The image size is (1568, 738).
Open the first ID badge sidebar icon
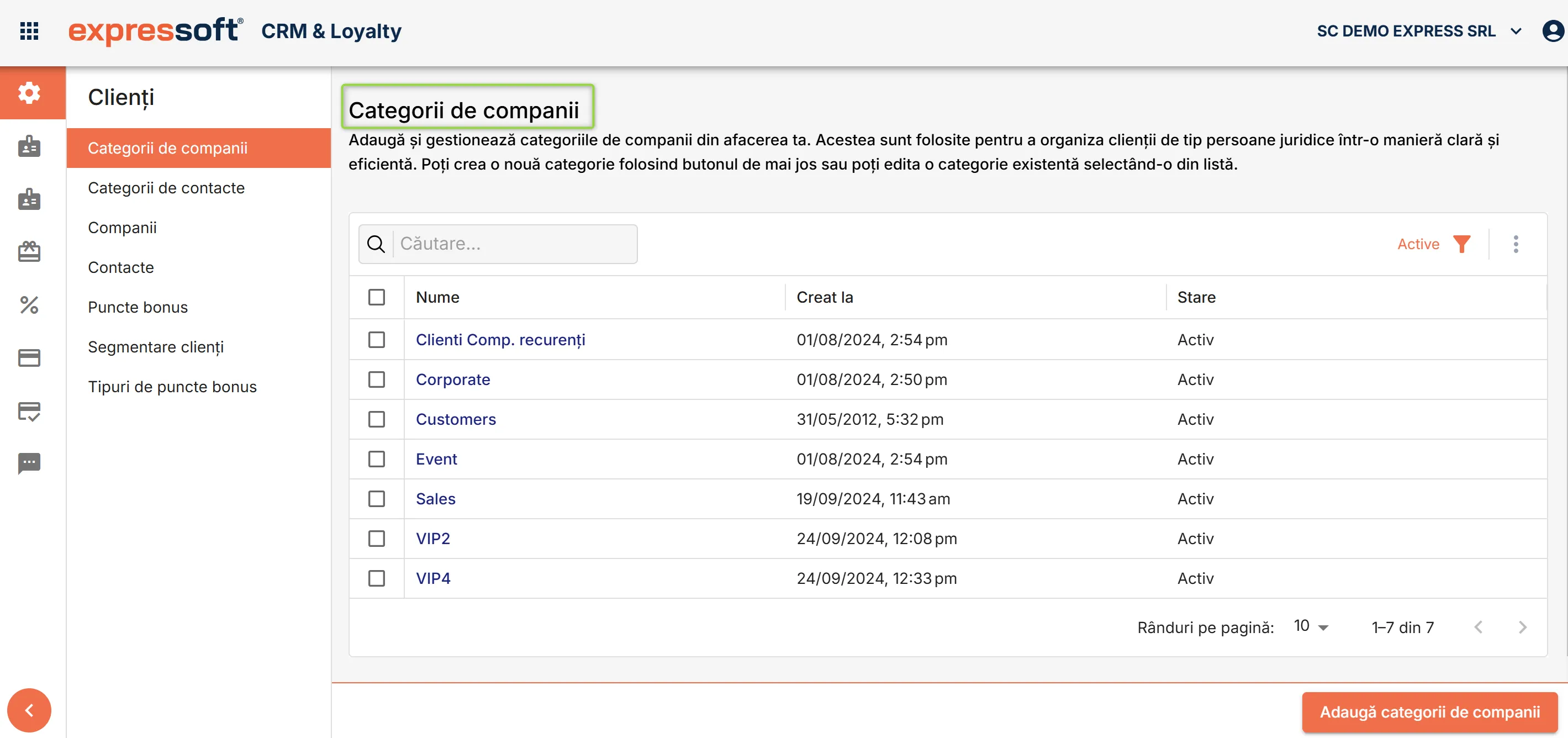click(29, 146)
